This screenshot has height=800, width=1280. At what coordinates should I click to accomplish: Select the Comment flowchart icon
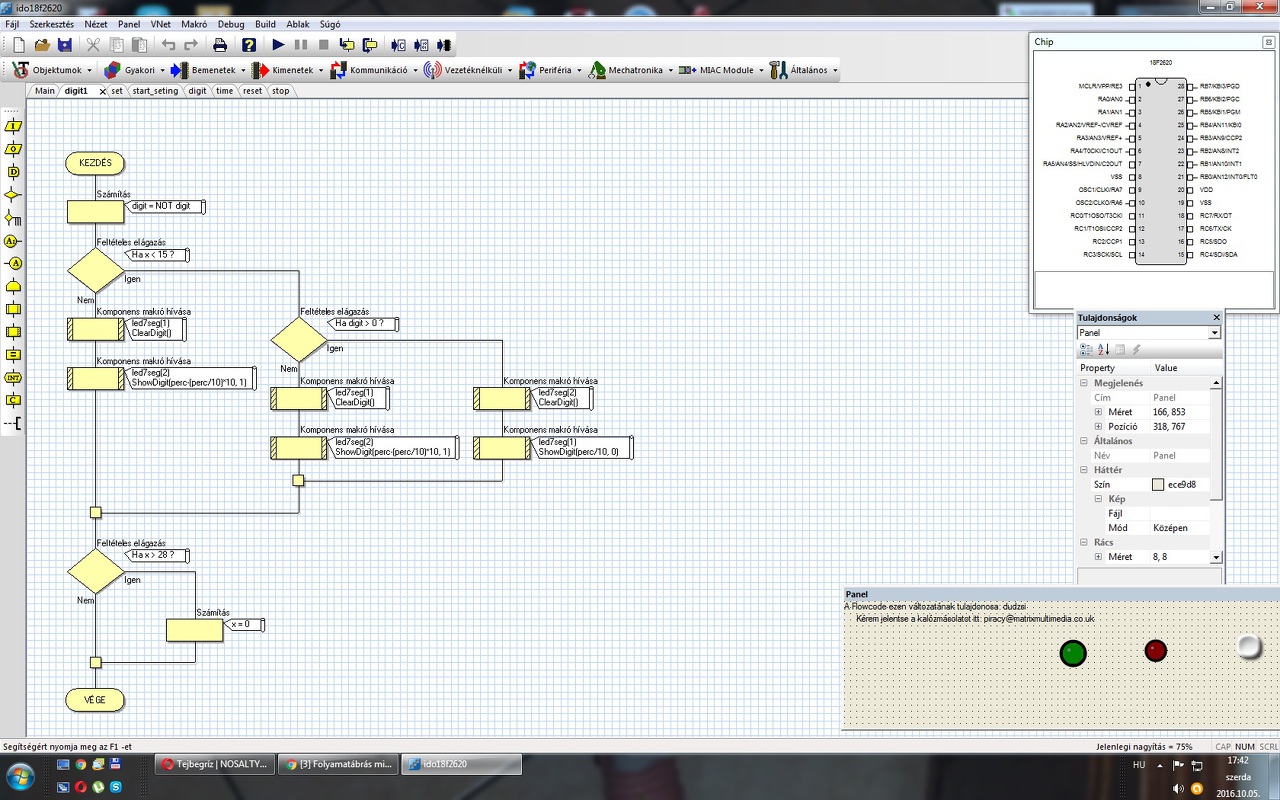[13, 424]
